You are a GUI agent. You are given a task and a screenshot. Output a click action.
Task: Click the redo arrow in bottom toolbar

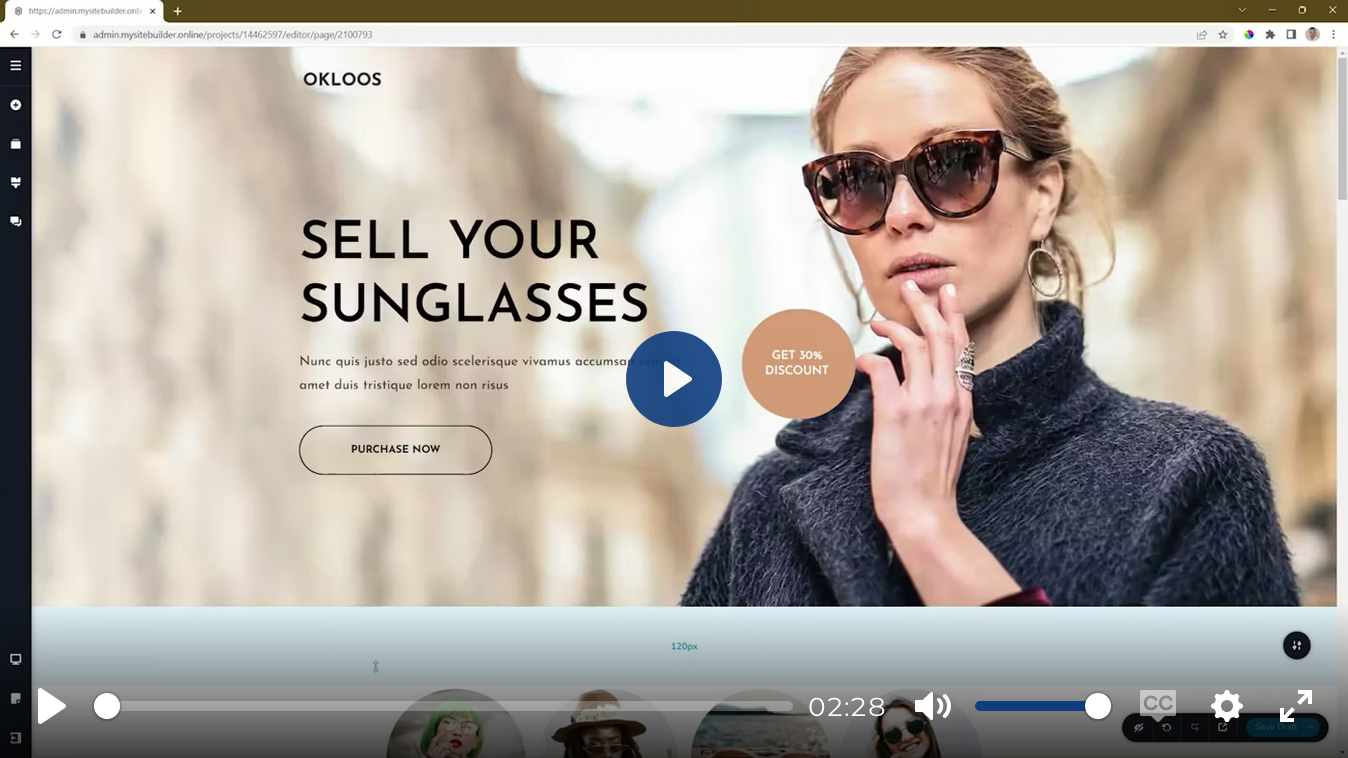click(x=1194, y=727)
